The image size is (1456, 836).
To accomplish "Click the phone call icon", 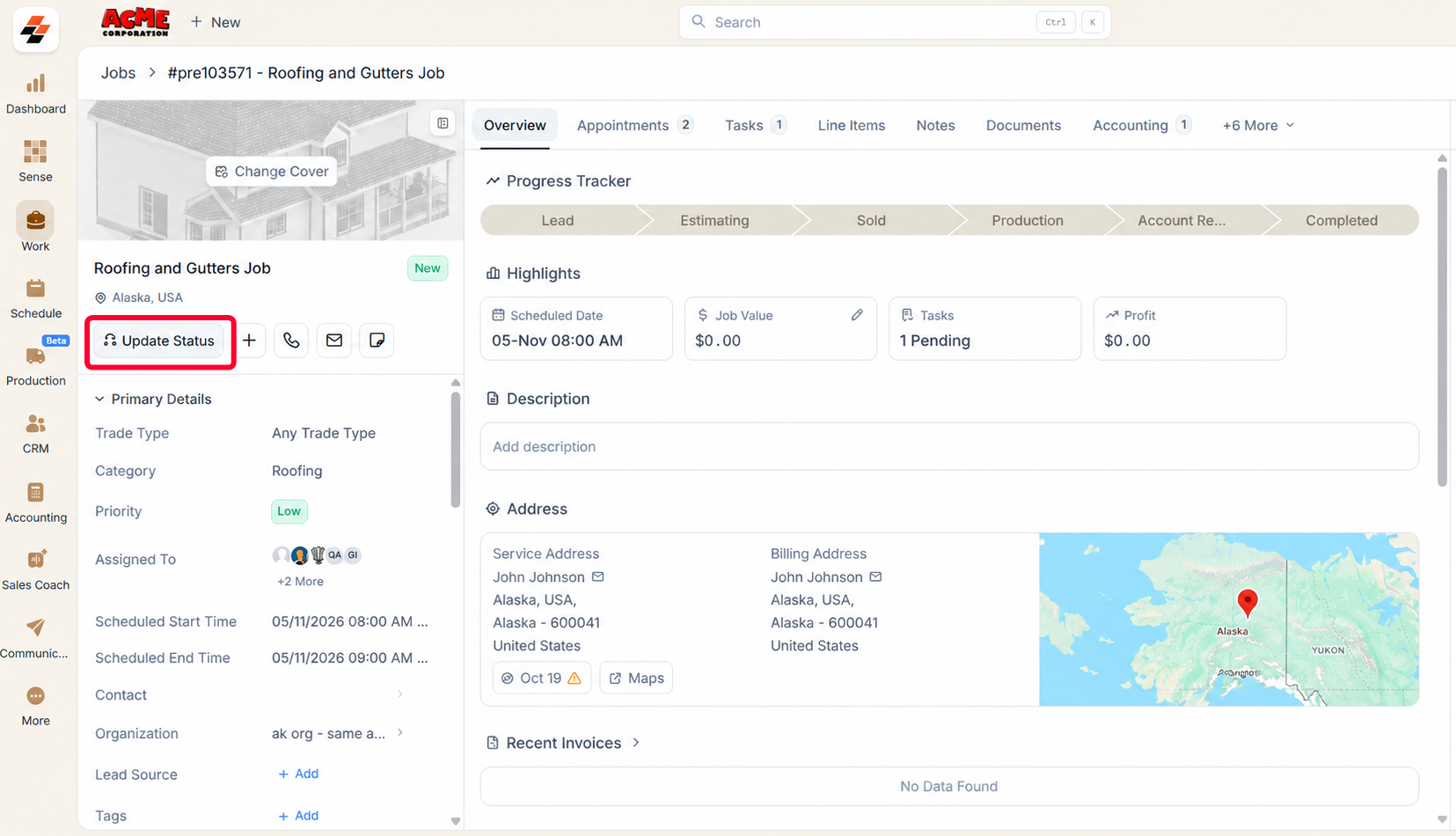I will [291, 341].
